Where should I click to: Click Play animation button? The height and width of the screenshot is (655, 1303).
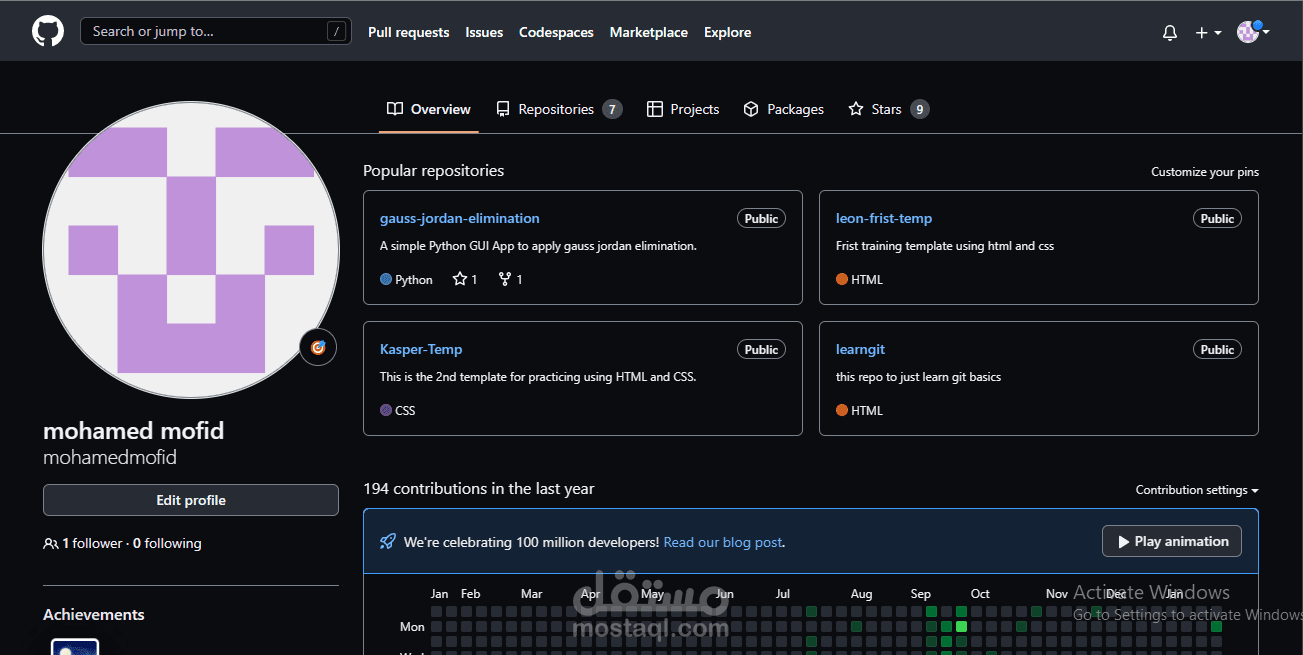pos(1172,541)
